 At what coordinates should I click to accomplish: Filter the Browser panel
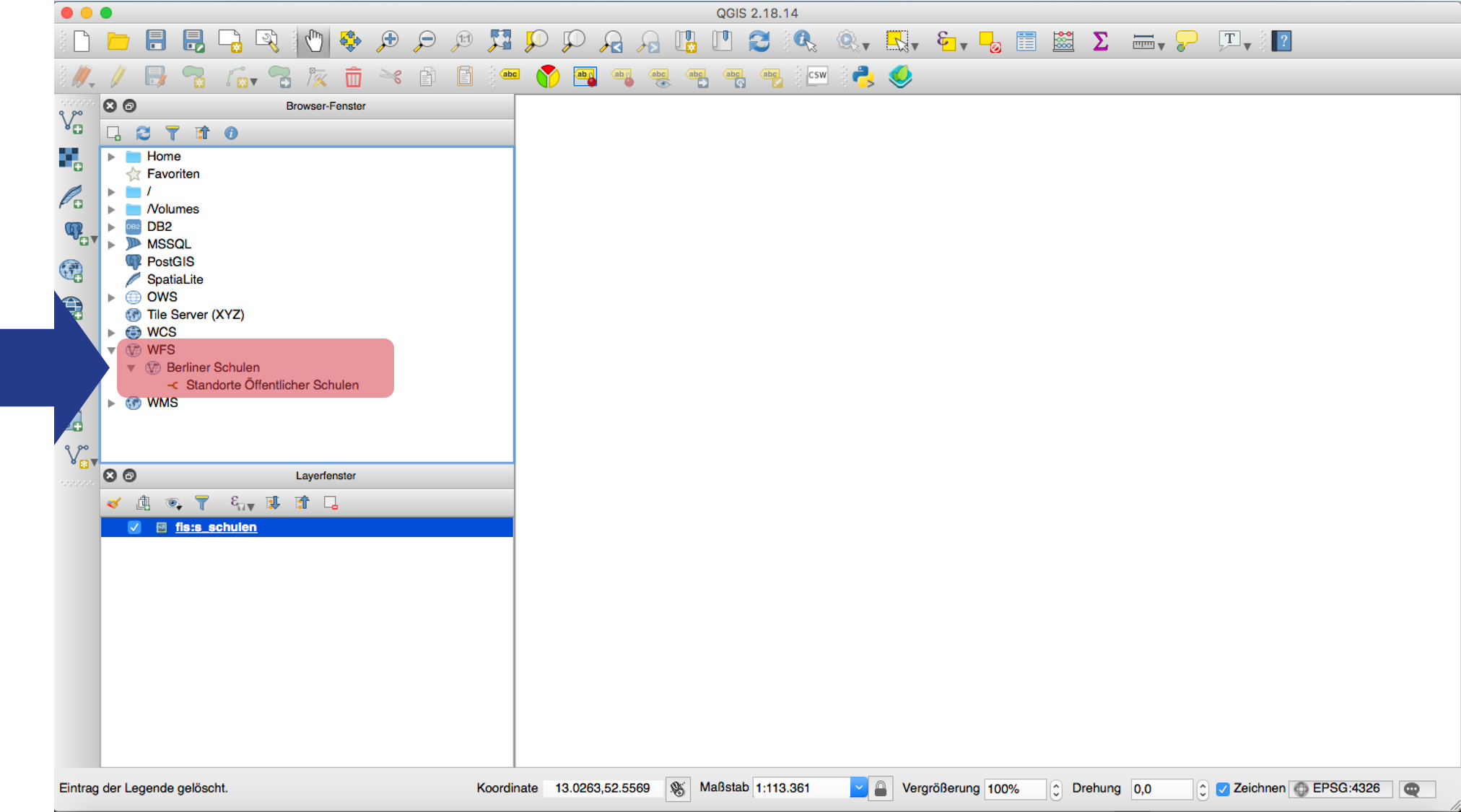[x=173, y=133]
